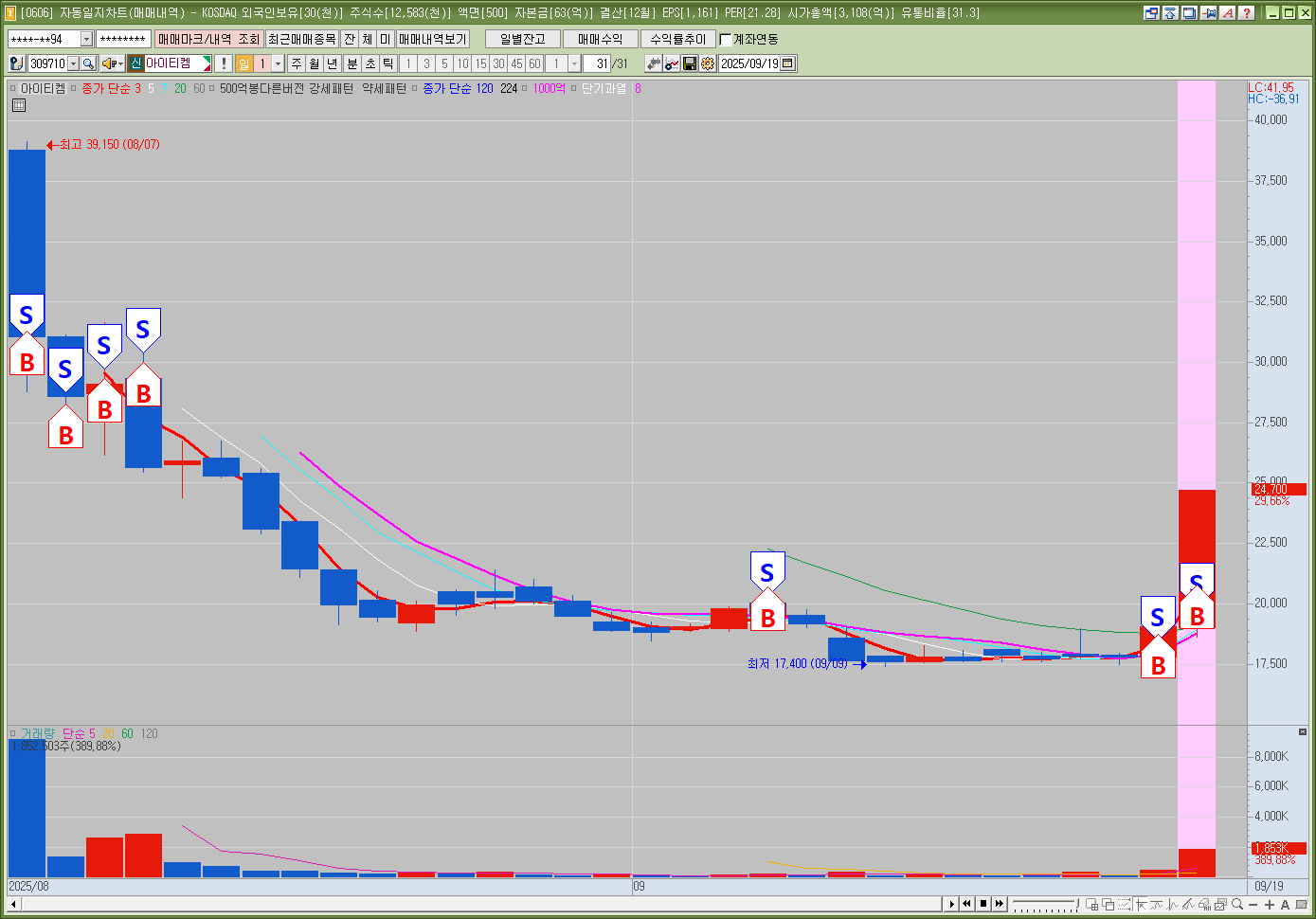Expand the speaker alert dropdown arrow
The width and height of the screenshot is (1316, 919).
(x=121, y=63)
